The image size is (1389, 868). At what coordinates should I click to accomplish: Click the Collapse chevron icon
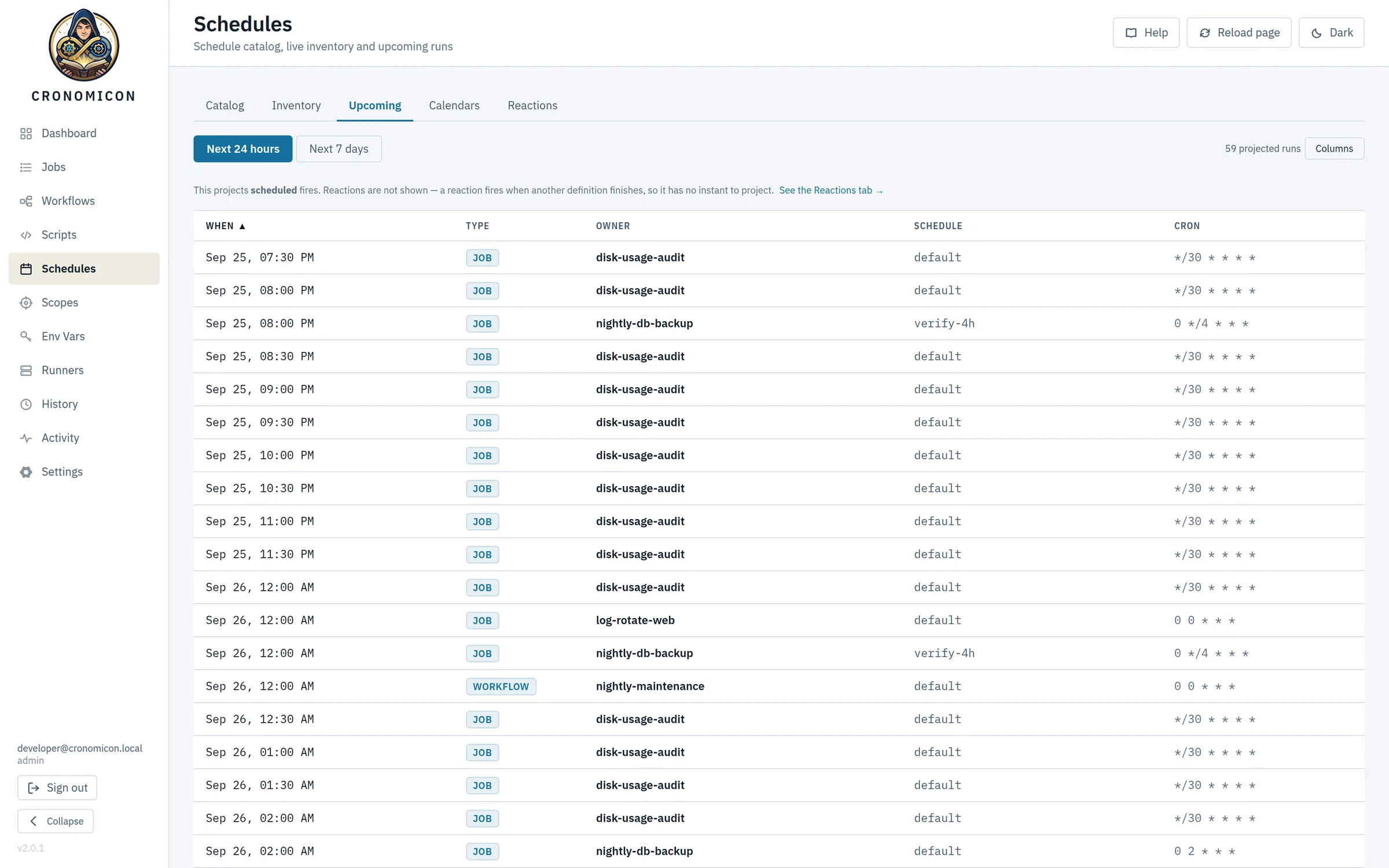34,821
